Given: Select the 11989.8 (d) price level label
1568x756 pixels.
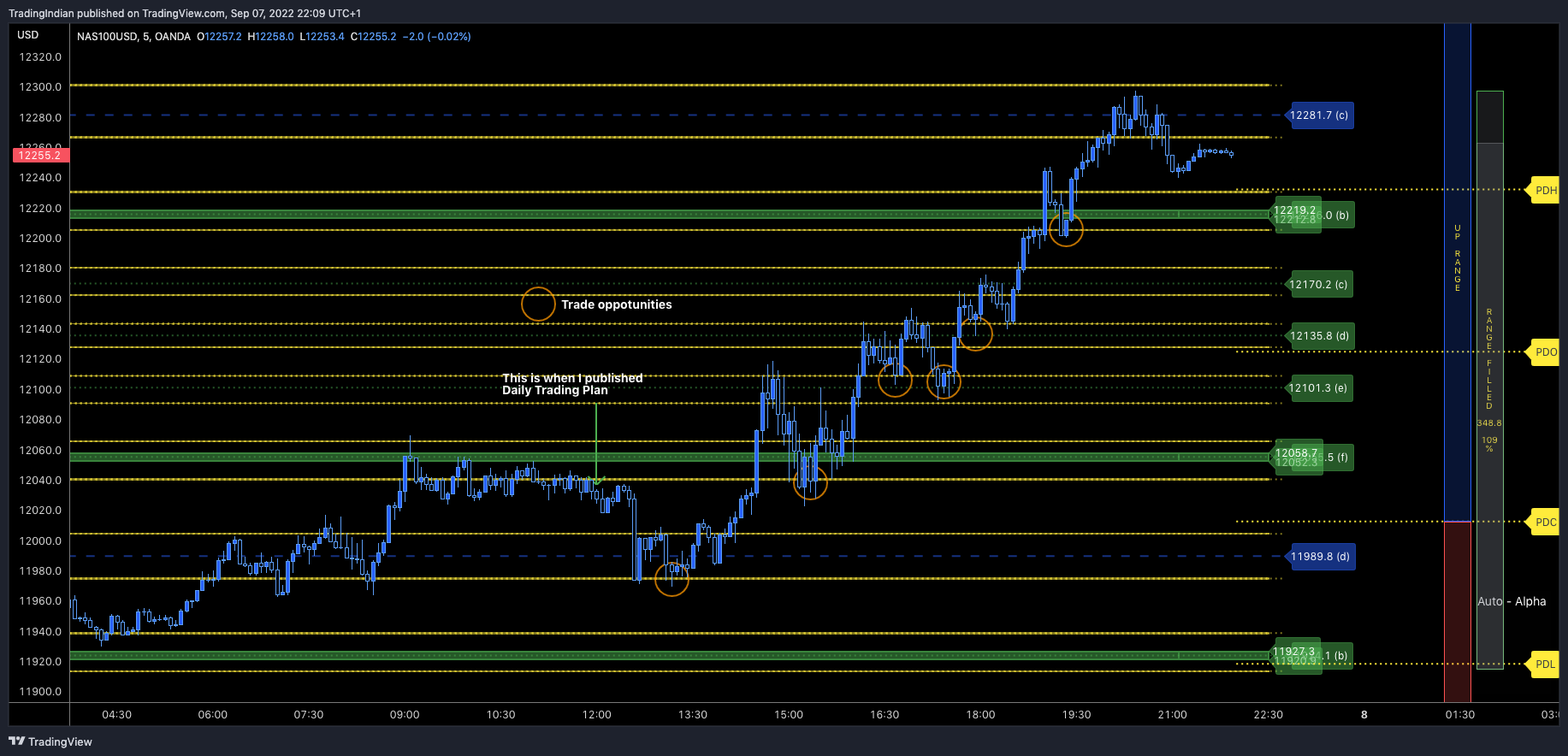Looking at the screenshot, I should tap(1320, 557).
